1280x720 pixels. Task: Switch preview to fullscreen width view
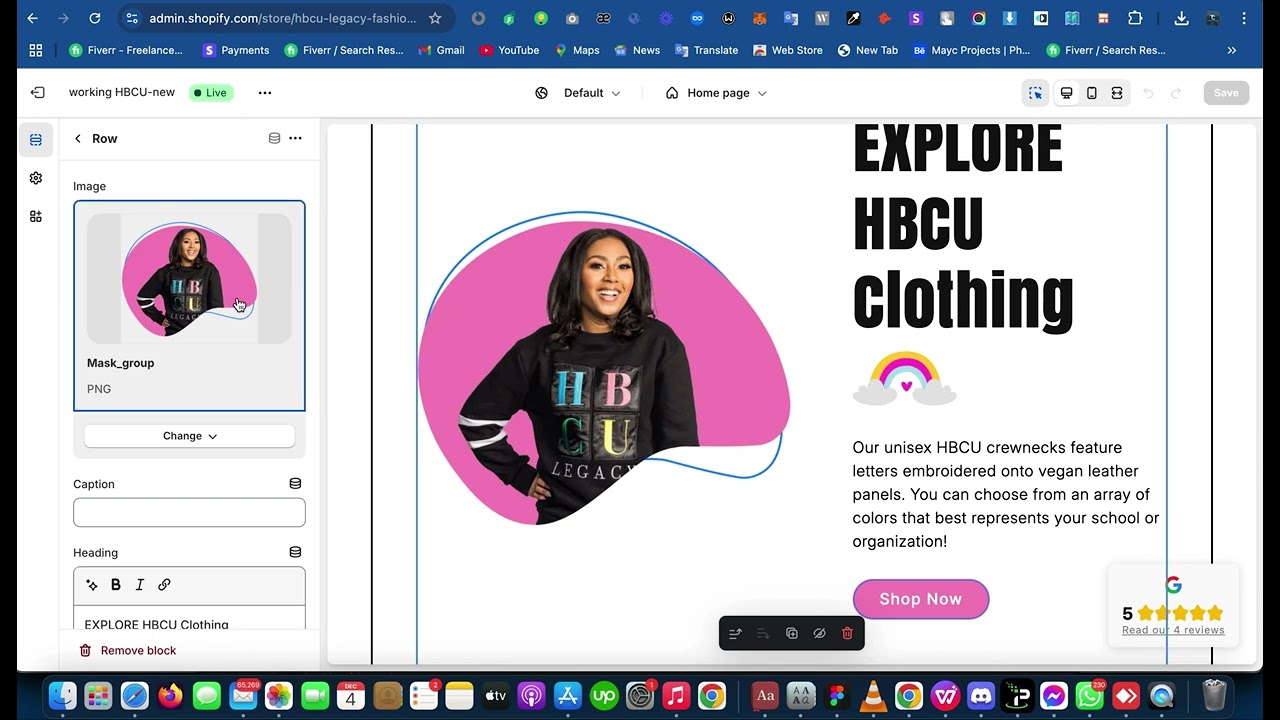pyautogui.click(x=1117, y=92)
